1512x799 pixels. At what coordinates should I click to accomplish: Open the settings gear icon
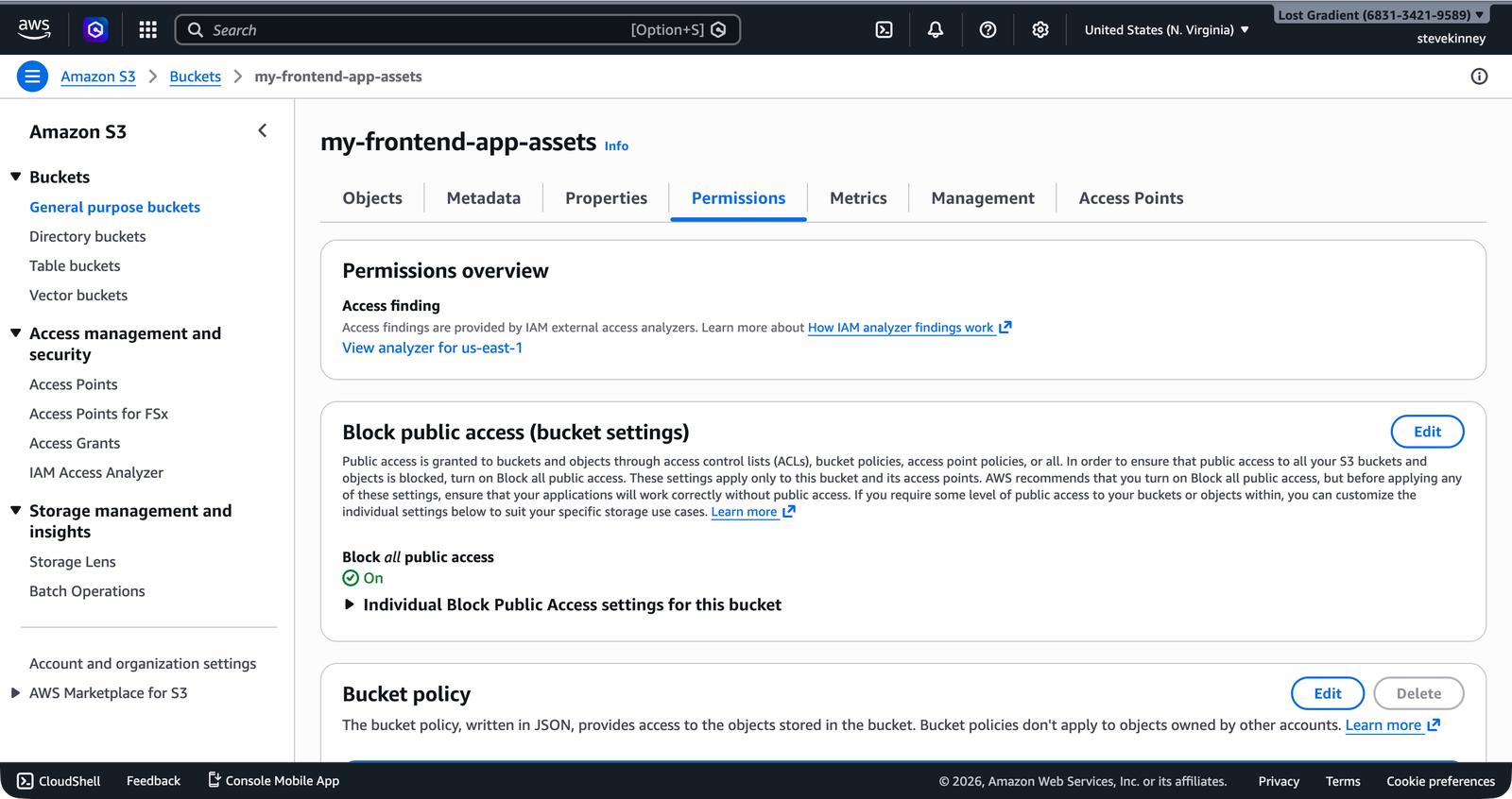coord(1040,29)
